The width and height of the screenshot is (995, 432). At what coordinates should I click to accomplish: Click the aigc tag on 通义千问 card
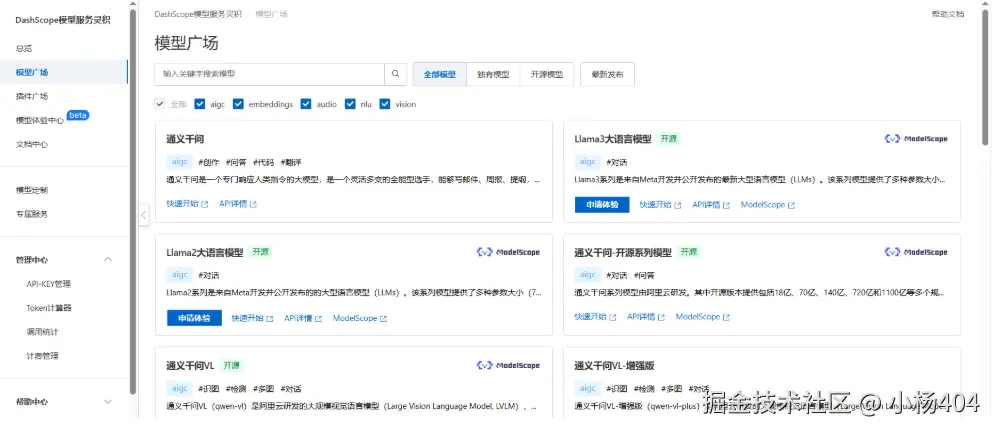(180, 162)
